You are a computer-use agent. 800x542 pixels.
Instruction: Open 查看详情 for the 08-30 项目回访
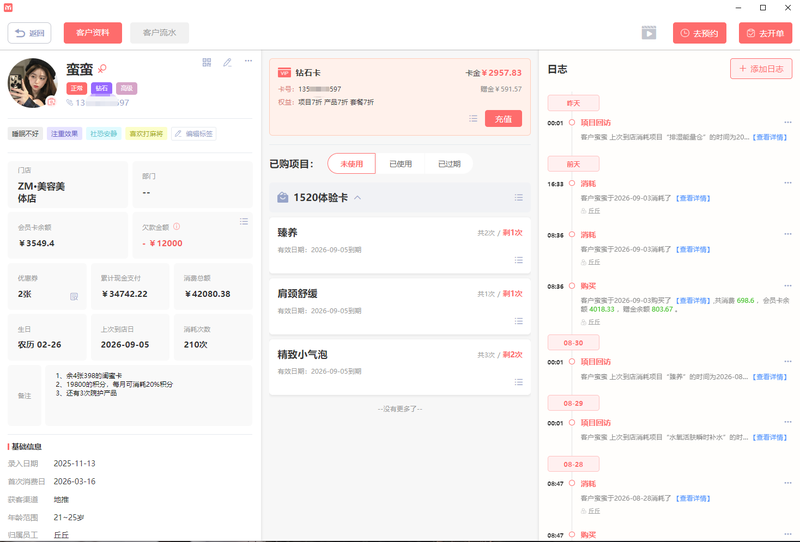[x=770, y=377]
